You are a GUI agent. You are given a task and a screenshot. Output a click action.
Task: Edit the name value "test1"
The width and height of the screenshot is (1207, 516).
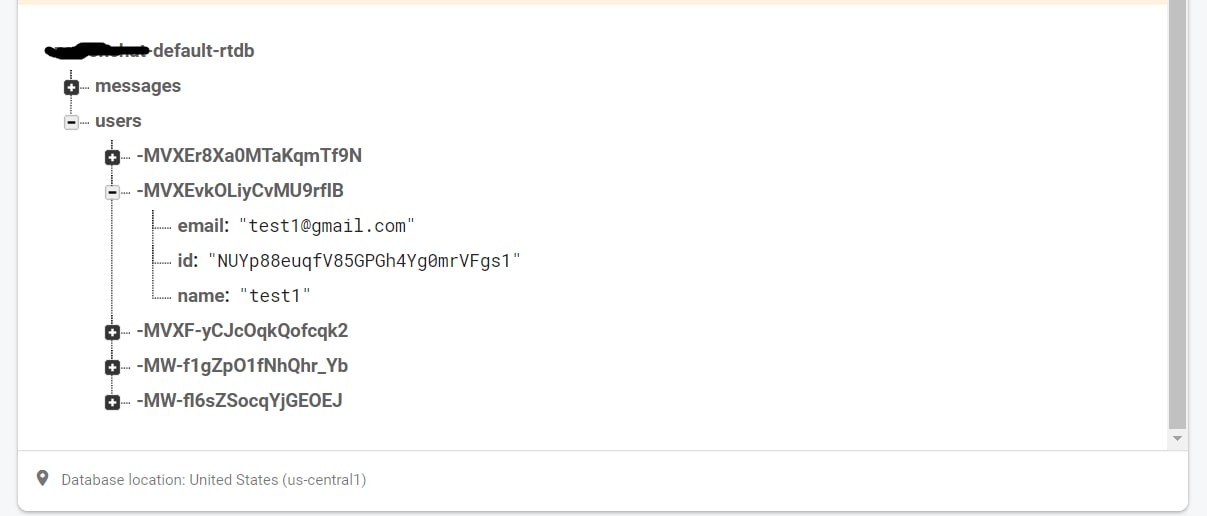click(x=275, y=296)
